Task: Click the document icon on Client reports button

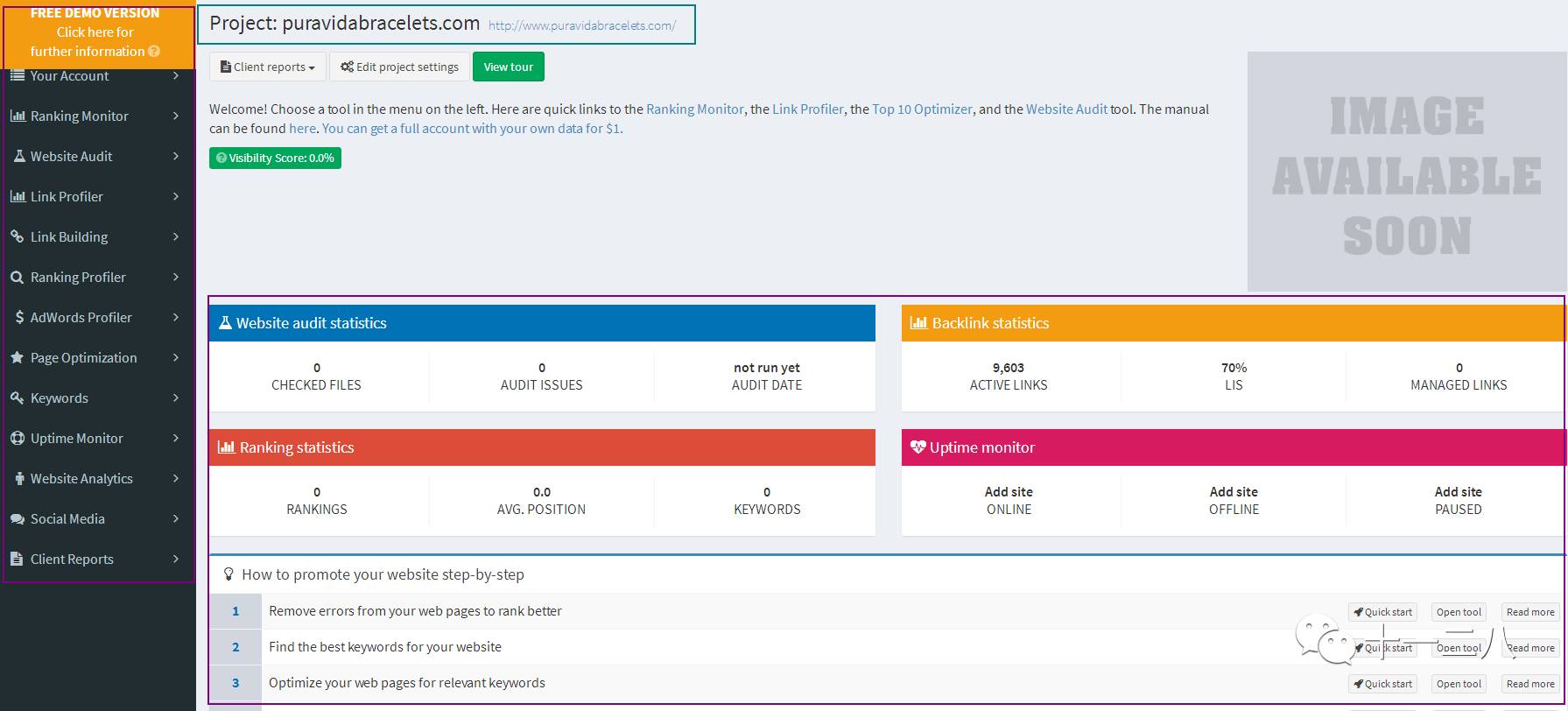Action: 226,67
